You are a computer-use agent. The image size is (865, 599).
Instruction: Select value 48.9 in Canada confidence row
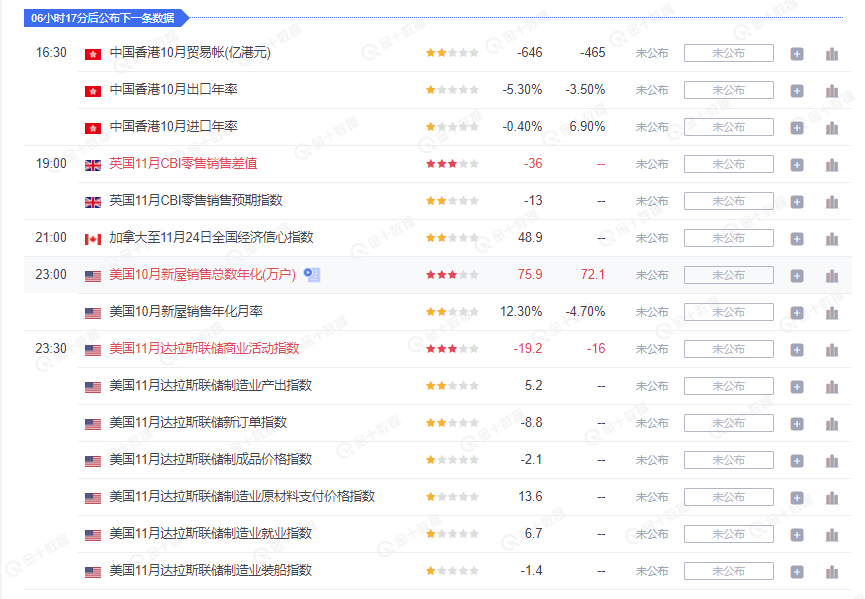(x=530, y=237)
